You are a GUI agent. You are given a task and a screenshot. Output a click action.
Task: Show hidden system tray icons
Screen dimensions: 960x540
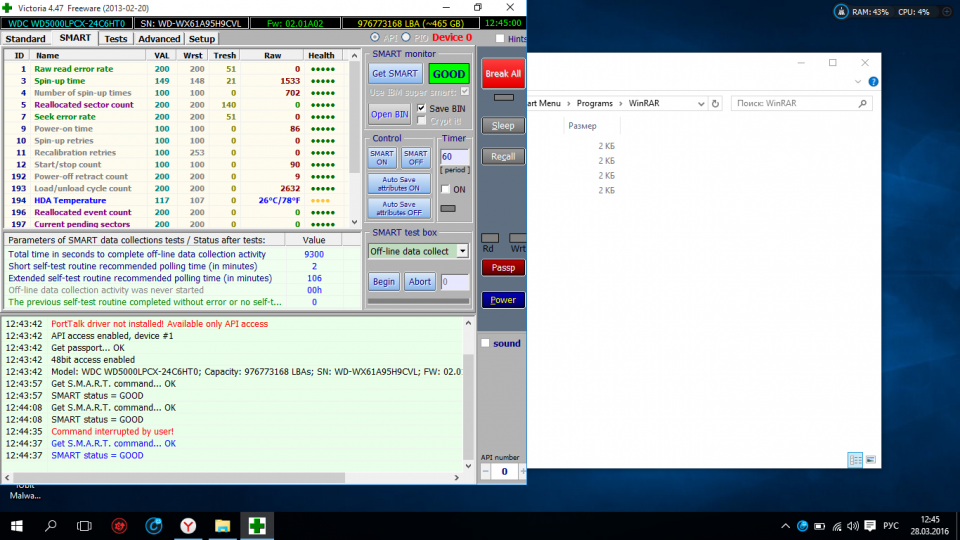click(x=784, y=525)
